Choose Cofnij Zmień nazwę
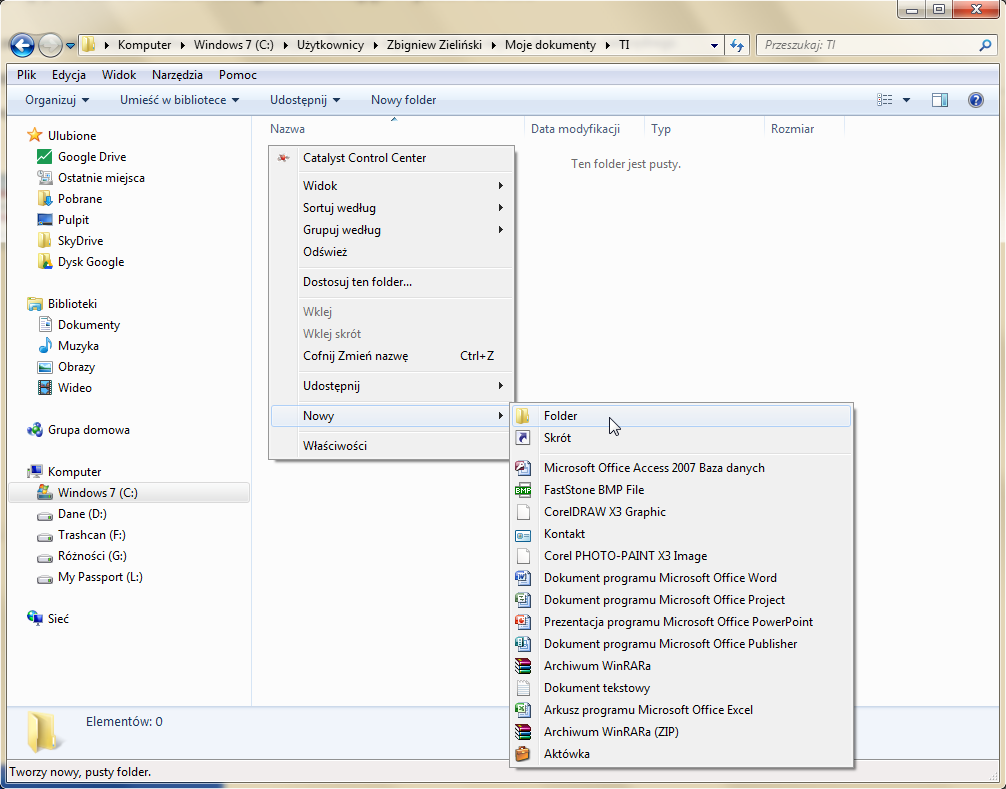This screenshot has height=789, width=1006. (391, 356)
